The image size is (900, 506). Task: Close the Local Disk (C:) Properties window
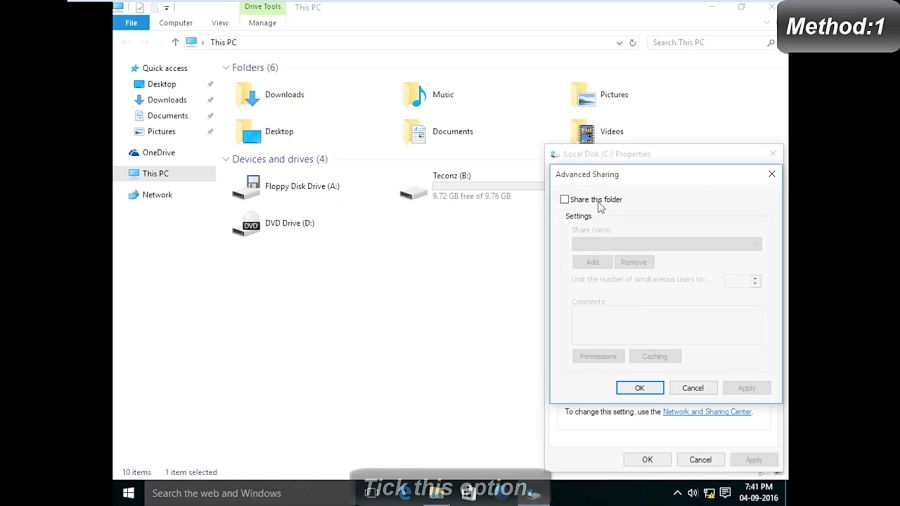(773, 154)
